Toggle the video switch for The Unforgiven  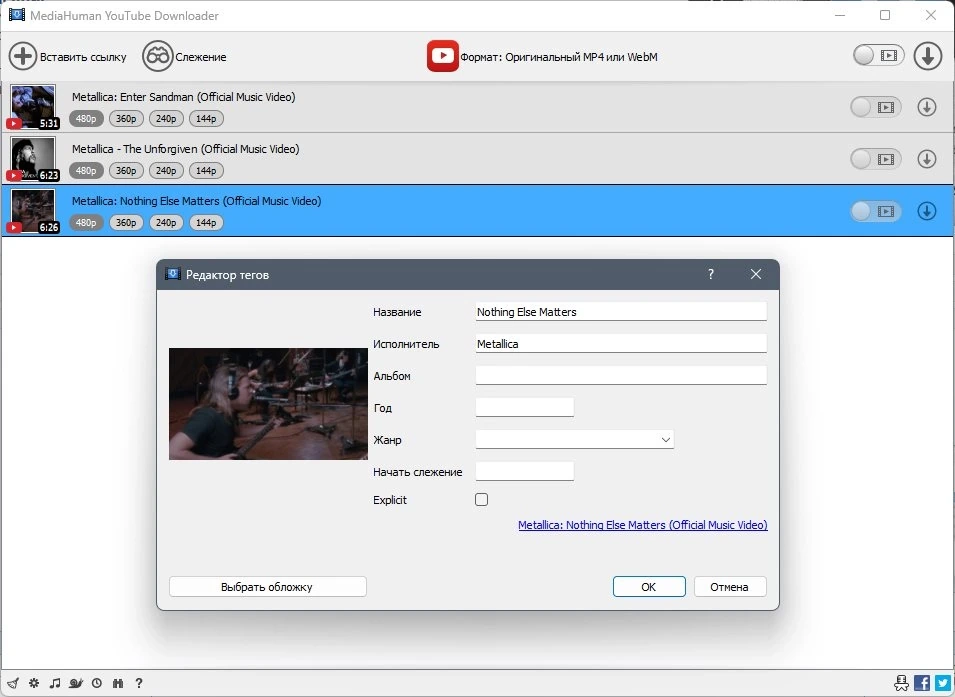[x=876, y=159]
